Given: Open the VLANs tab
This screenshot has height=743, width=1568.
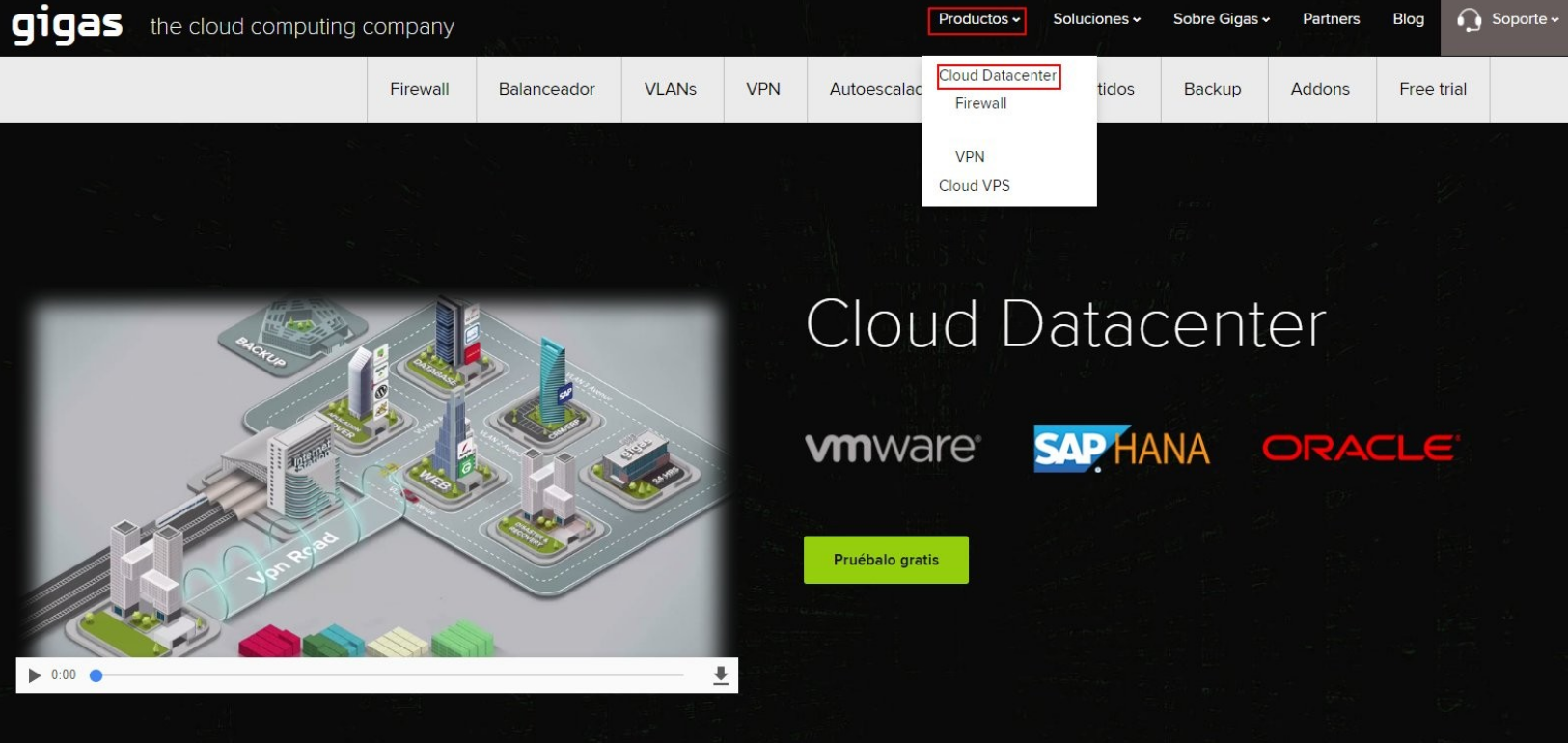Looking at the screenshot, I should click(671, 89).
